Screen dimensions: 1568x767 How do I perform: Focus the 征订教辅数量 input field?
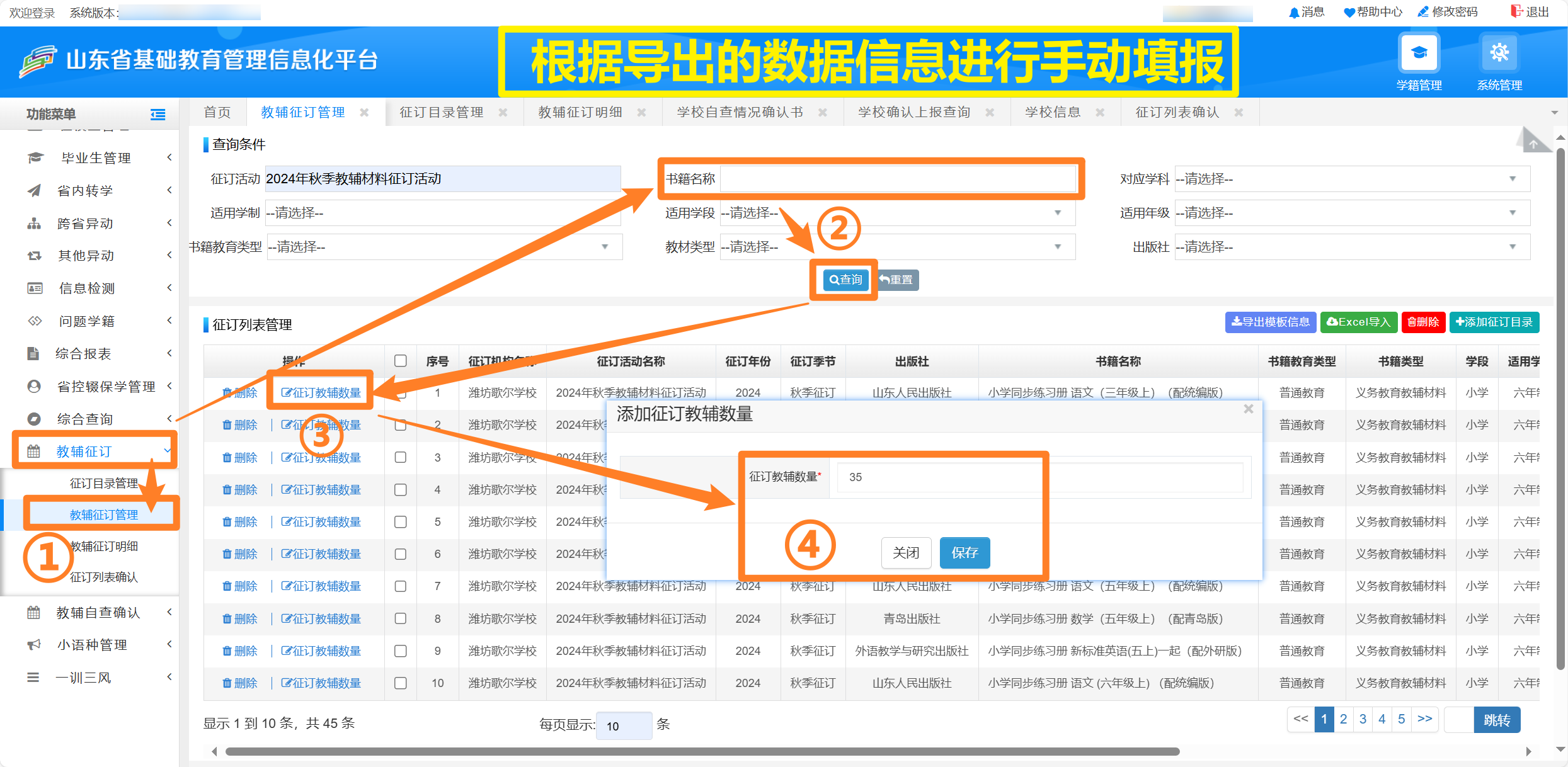coord(1039,477)
